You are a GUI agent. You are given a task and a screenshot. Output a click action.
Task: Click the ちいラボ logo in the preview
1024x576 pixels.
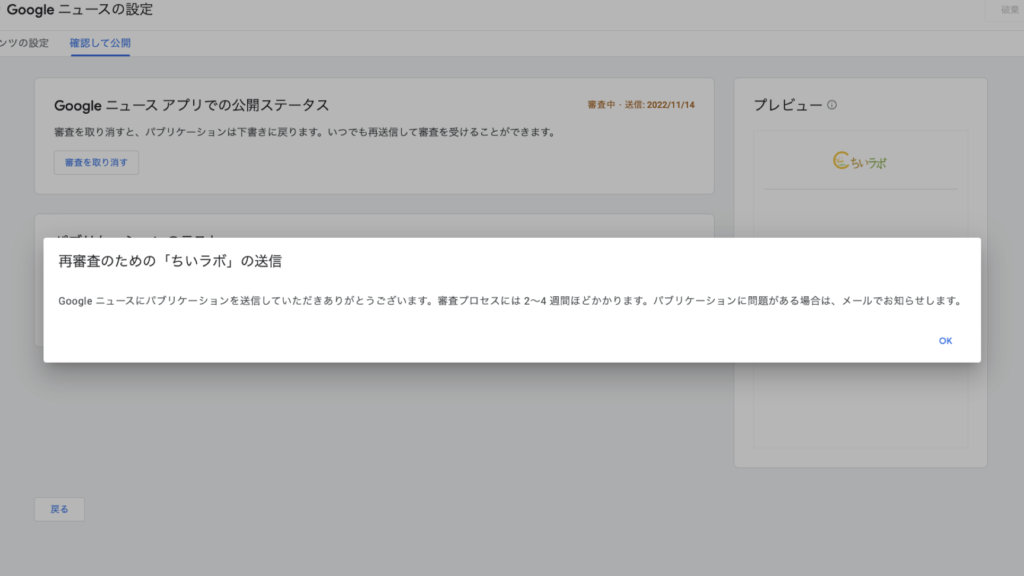[x=859, y=161]
